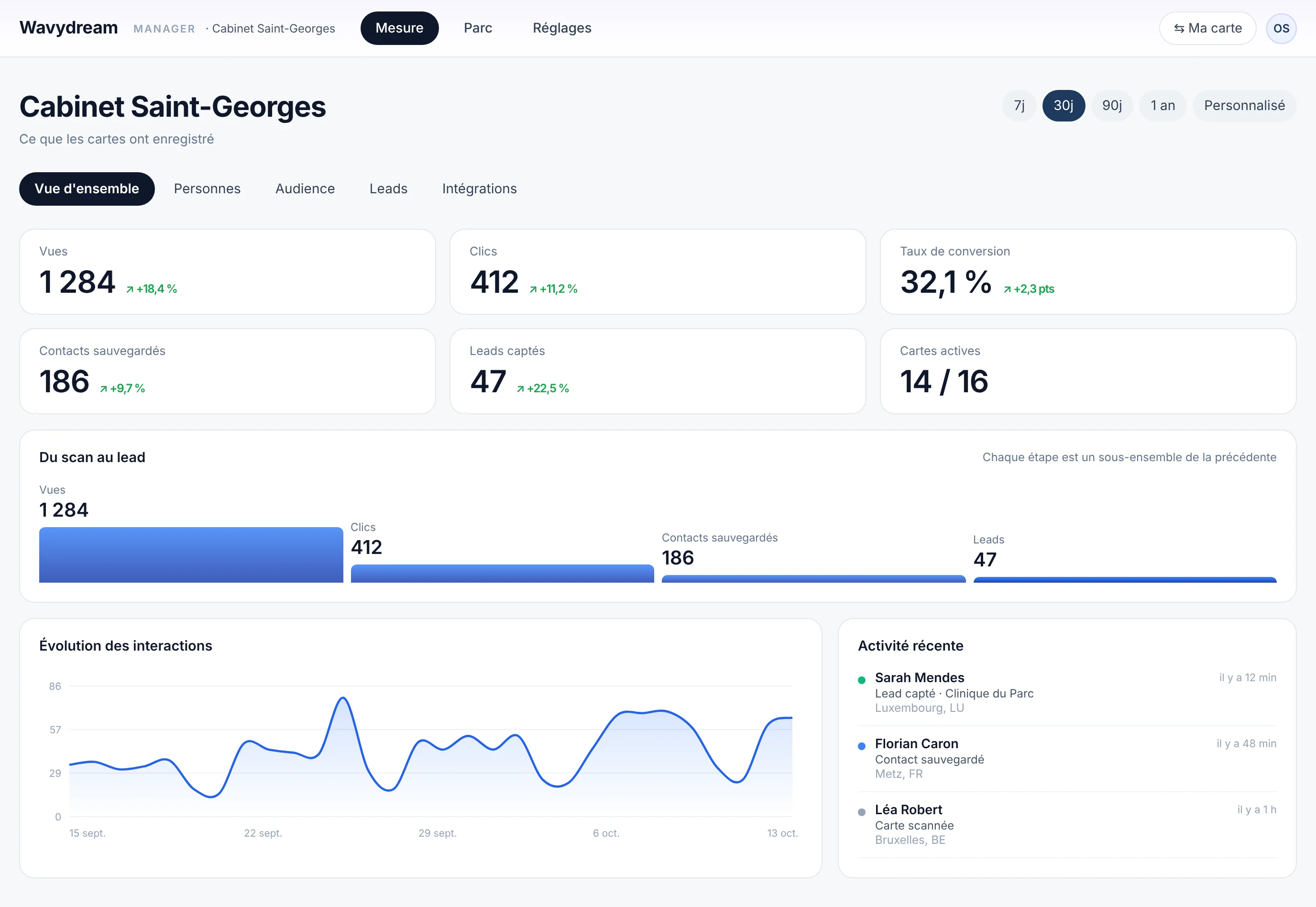Choose the Personnalisé date range
The width and height of the screenshot is (1316, 907).
click(x=1244, y=106)
